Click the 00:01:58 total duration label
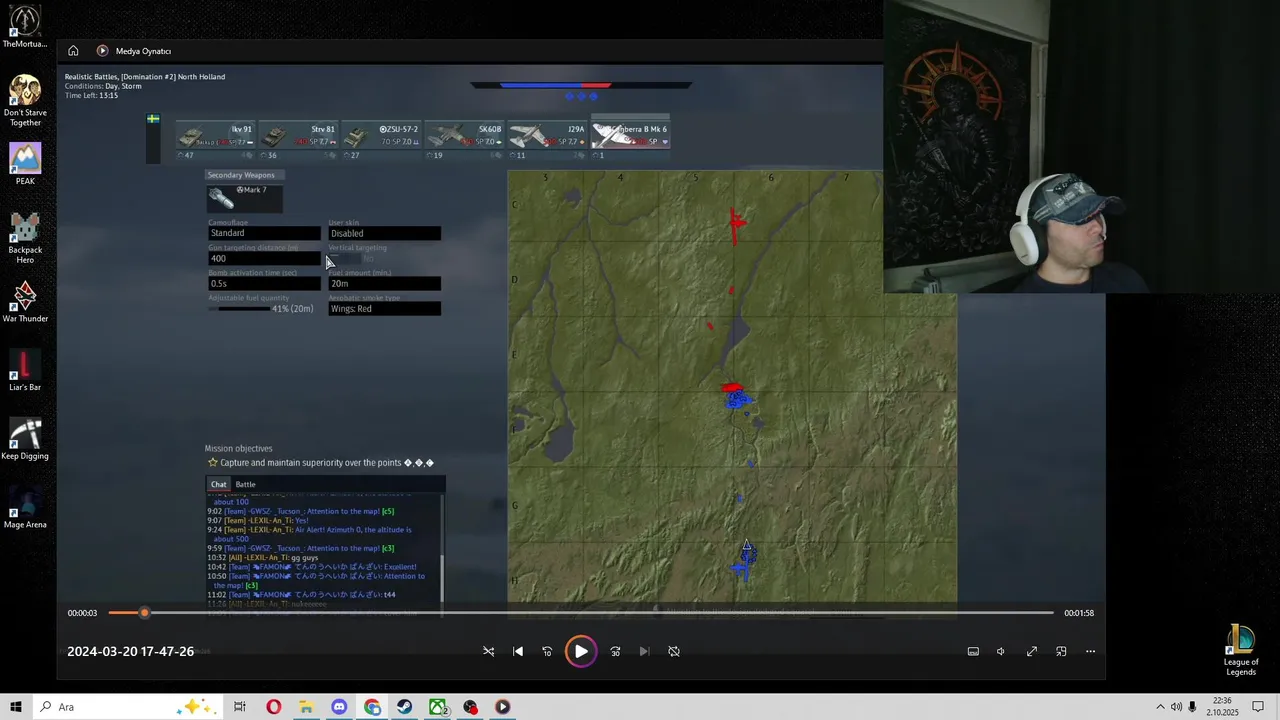The height and width of the screenshot is (720, 1280). click(1079, 613)
